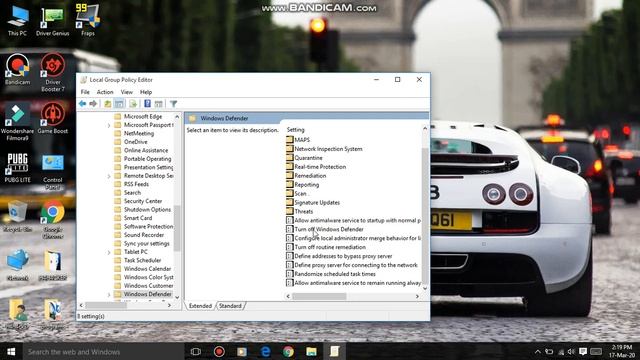Switch to the Standard tab
The width and height of the screenshot is (640, 360).
click(230, 306)
